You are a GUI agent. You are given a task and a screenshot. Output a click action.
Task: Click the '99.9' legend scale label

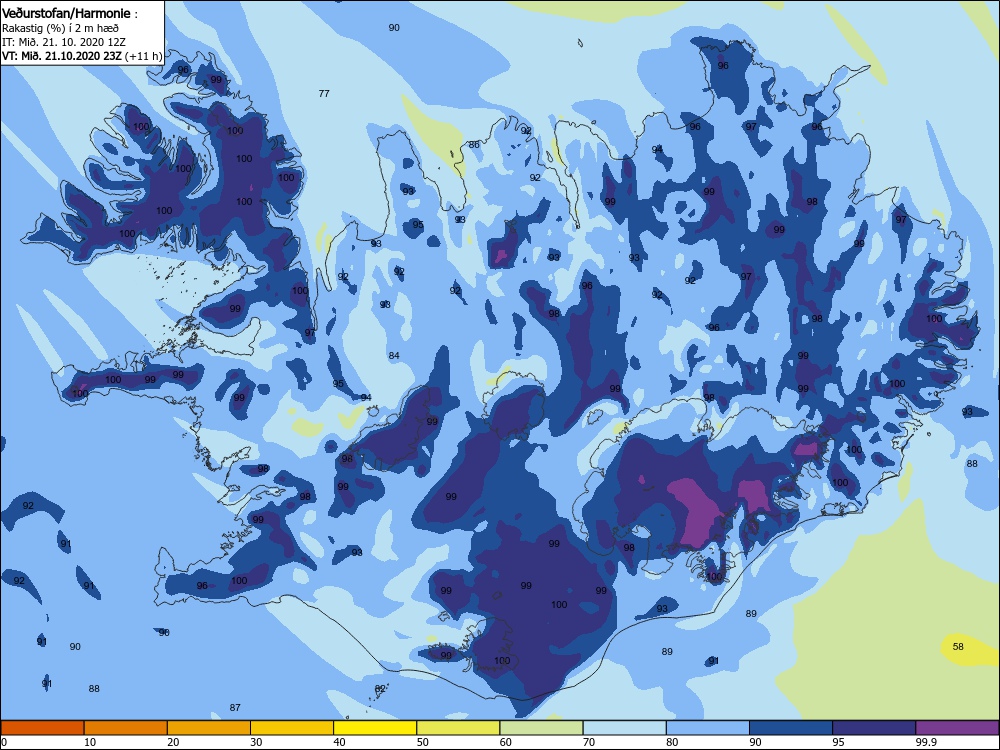tap(926, 742)
